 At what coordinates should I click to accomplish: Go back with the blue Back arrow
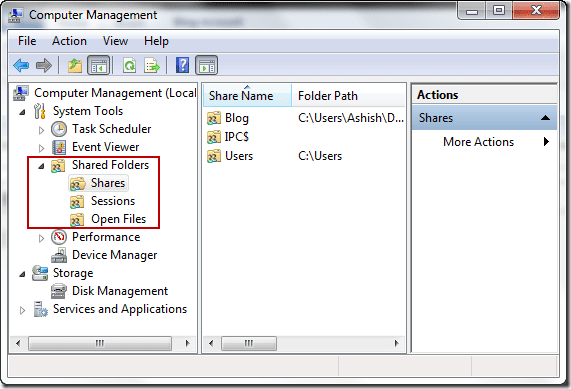[21, 66]
